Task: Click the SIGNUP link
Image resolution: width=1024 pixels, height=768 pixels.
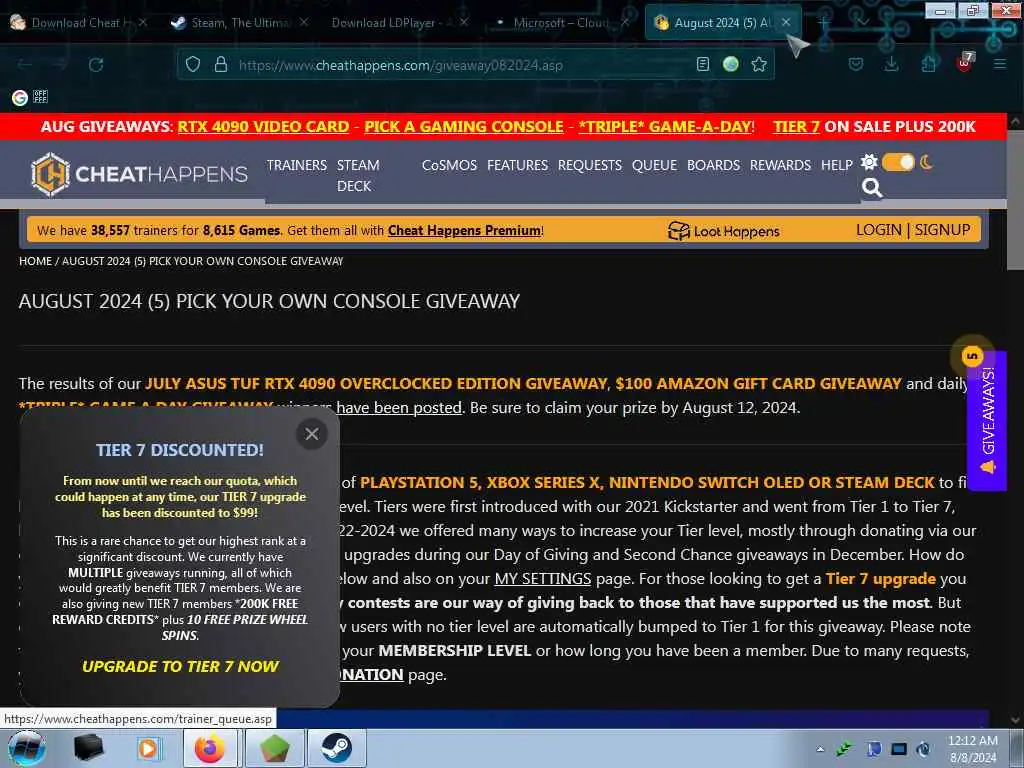Action: [x=942, y=230]
